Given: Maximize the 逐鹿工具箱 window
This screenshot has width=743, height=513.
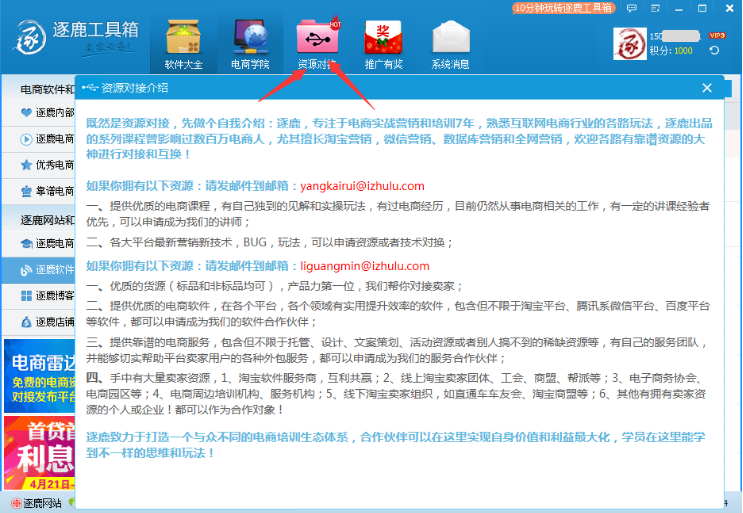Looking at the screenshot, I should (x=702, y=8).
